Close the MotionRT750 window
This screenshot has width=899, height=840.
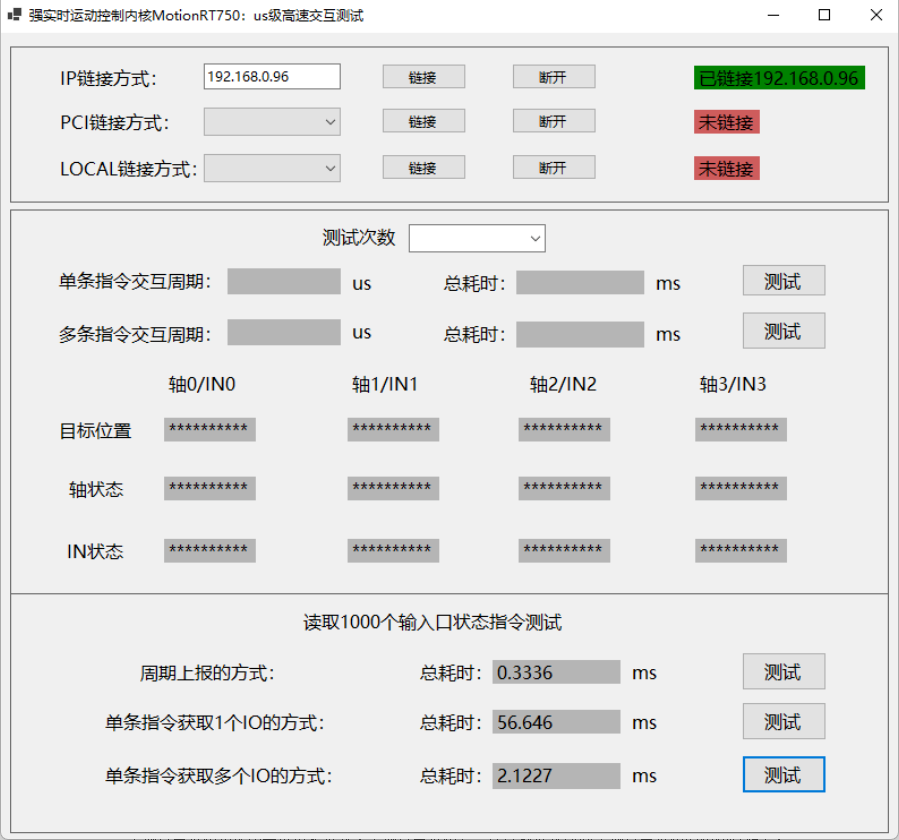pyautogui.click(x=876, y=15)
